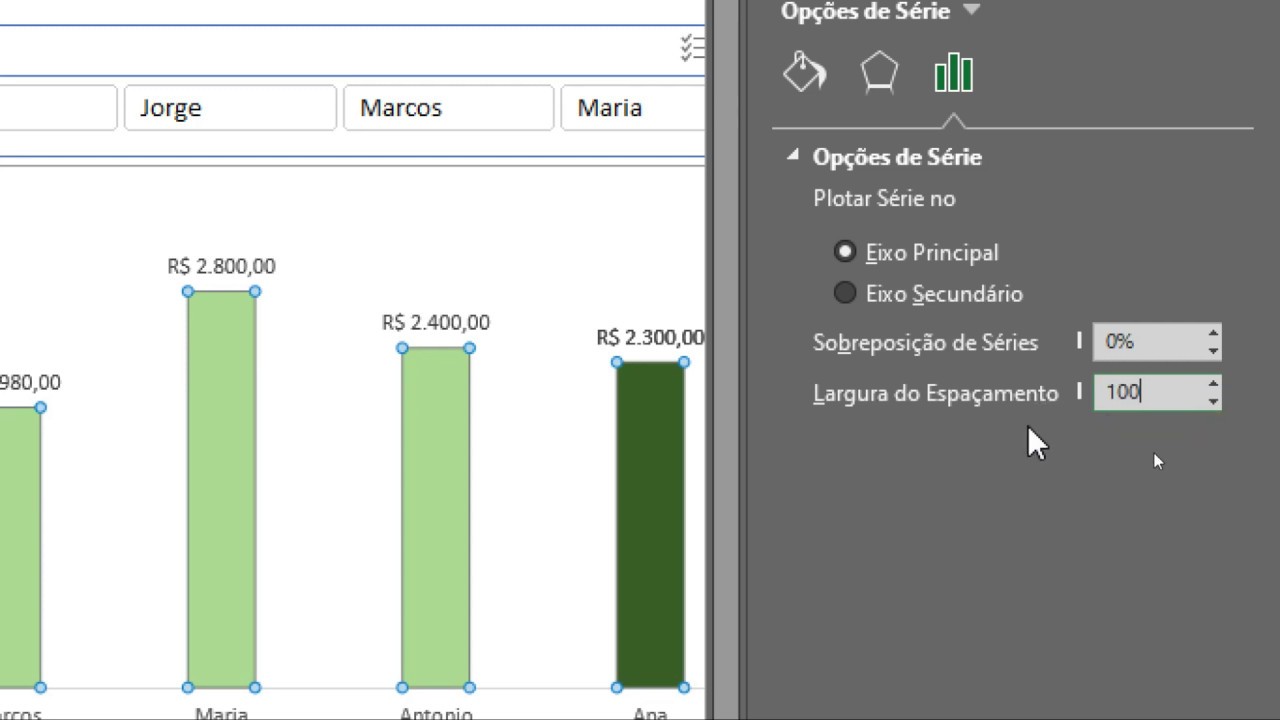Click the Opções de Série section title

[x=897, y=157]
